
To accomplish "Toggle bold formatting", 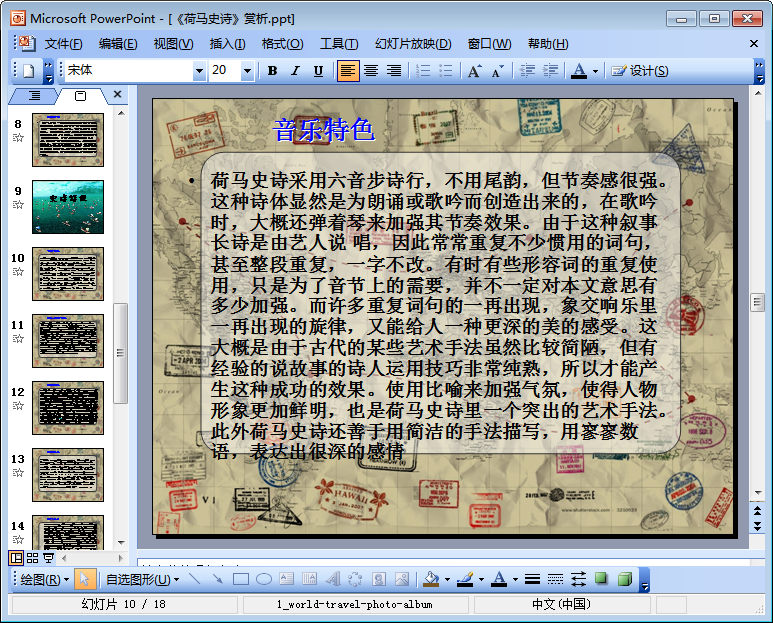I will pyautogui.click(x=272, y=71).
